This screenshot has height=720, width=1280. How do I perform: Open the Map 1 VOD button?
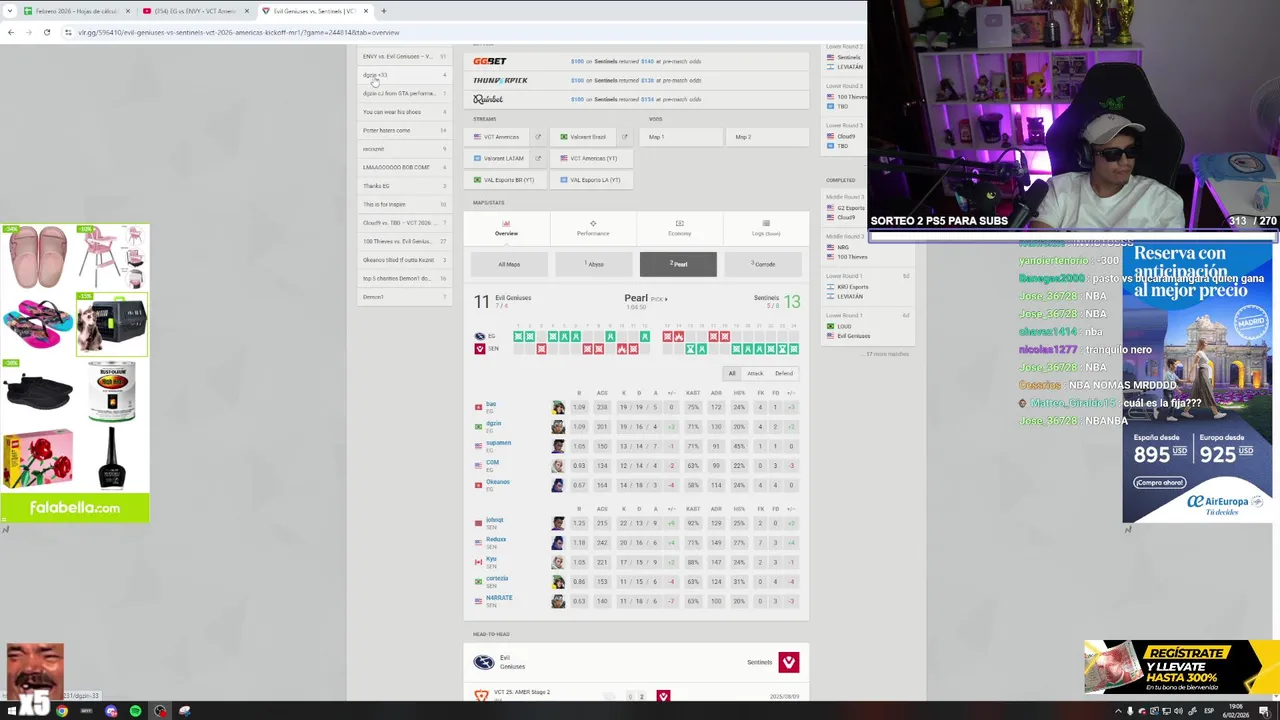[x=681, y=137]
